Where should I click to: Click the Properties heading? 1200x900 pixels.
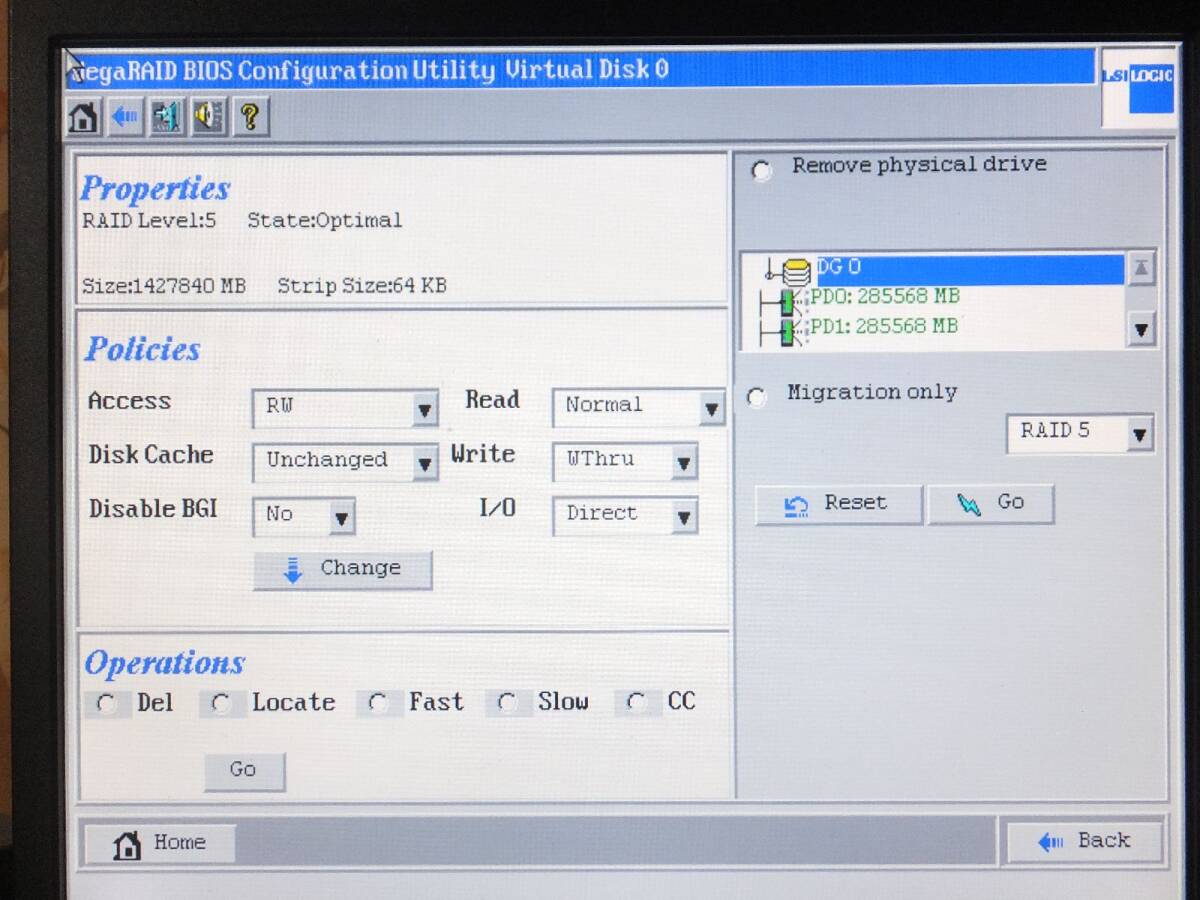pos(156,188)
